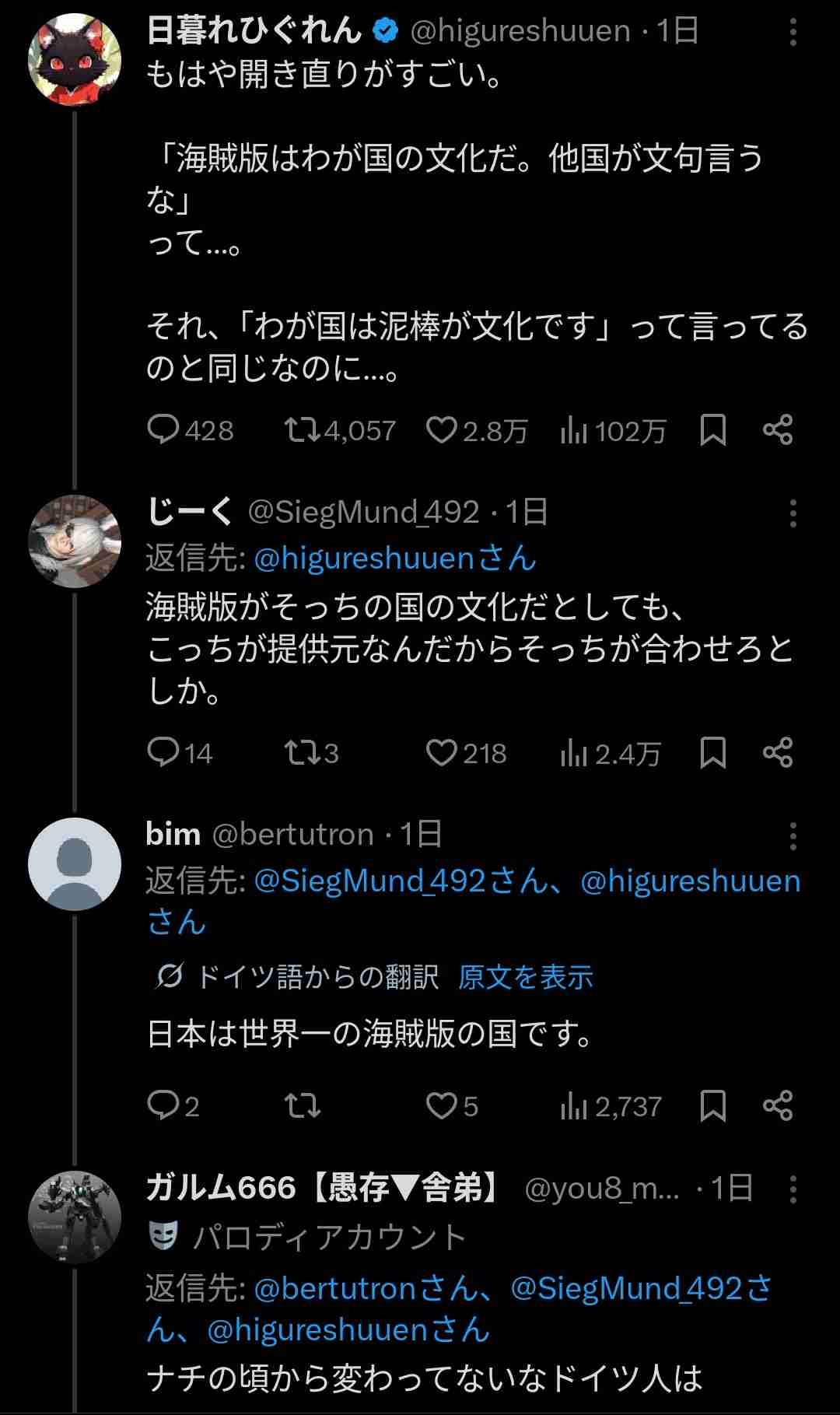840x1415 pixels.
Task: Open options menu on ガルム666 reply
Action: tap(793, 1189)
